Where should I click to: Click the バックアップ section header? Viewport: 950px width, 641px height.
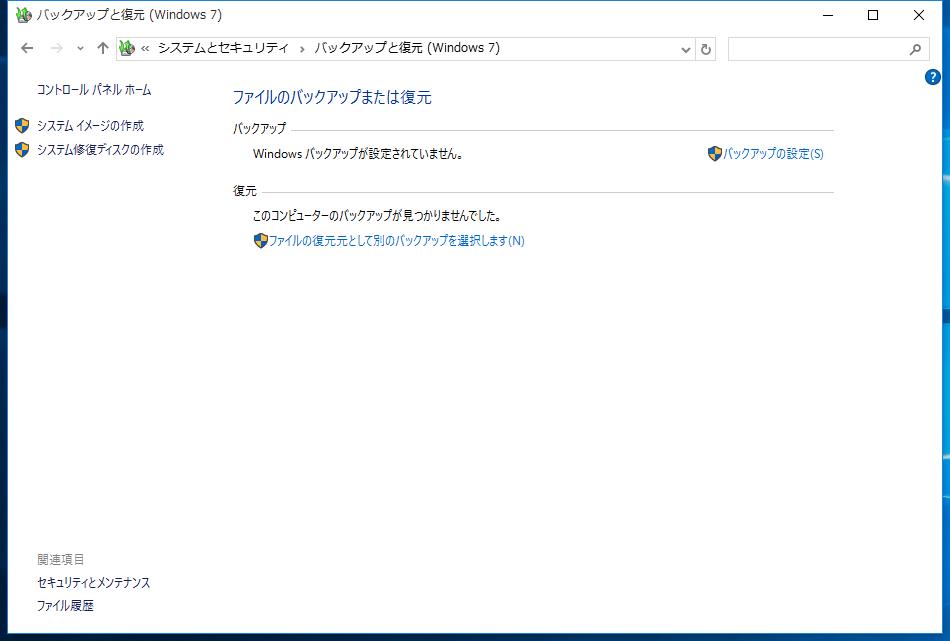pos(259,128)
